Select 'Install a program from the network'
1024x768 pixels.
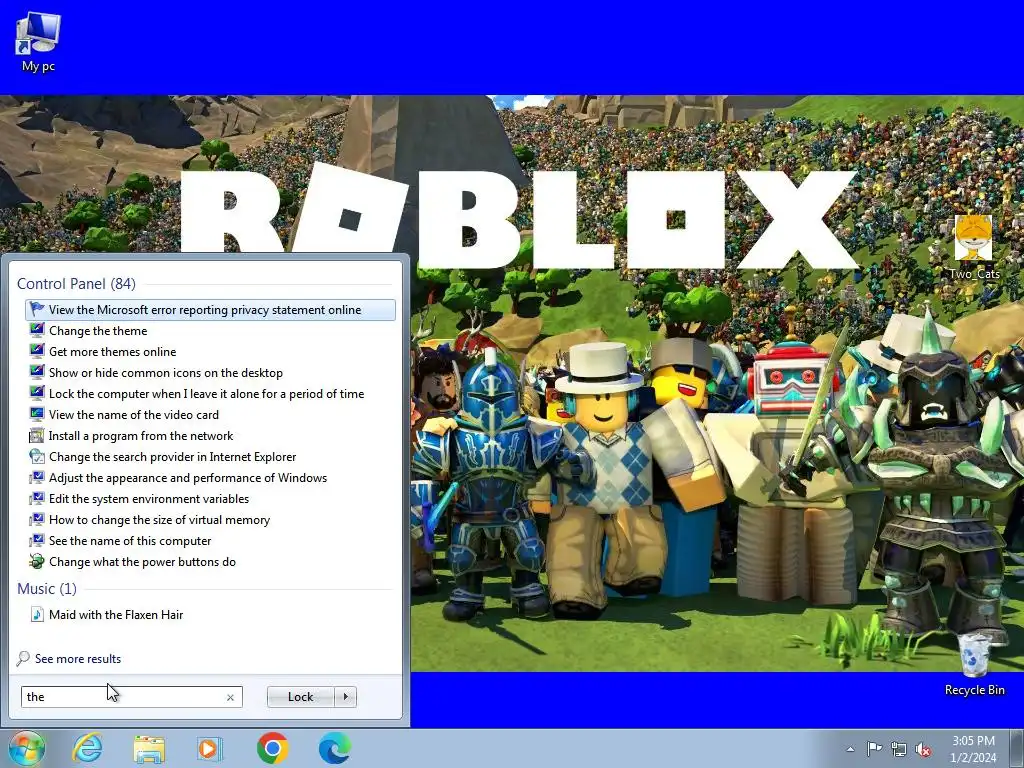[141, 436]
